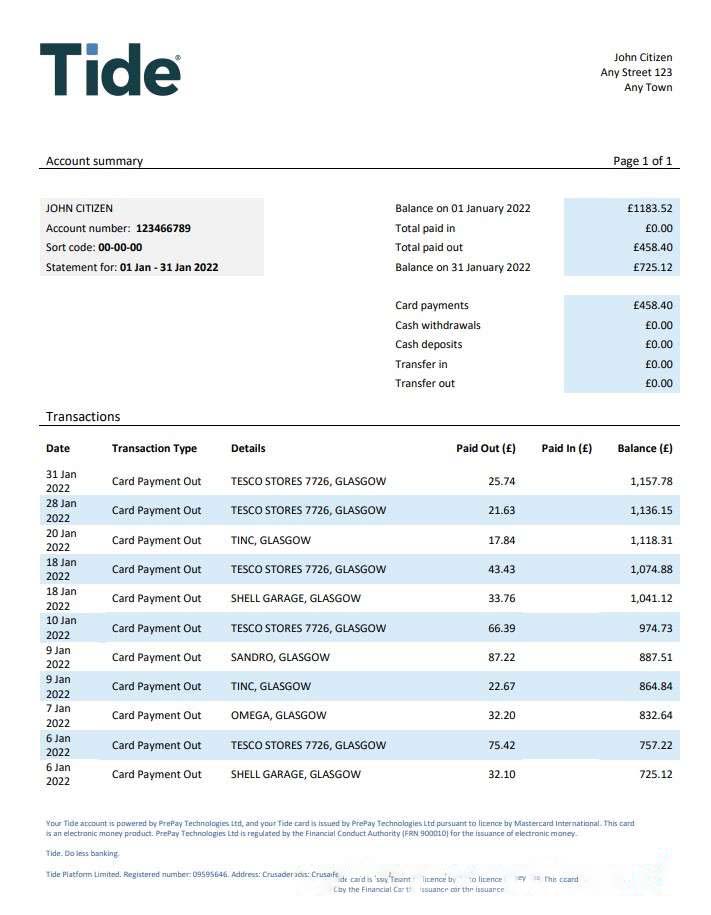Viewport: 711px width, 915px height.
Task: Click the Tide logo
Action: pyautogui.click(x=110, y=69)
